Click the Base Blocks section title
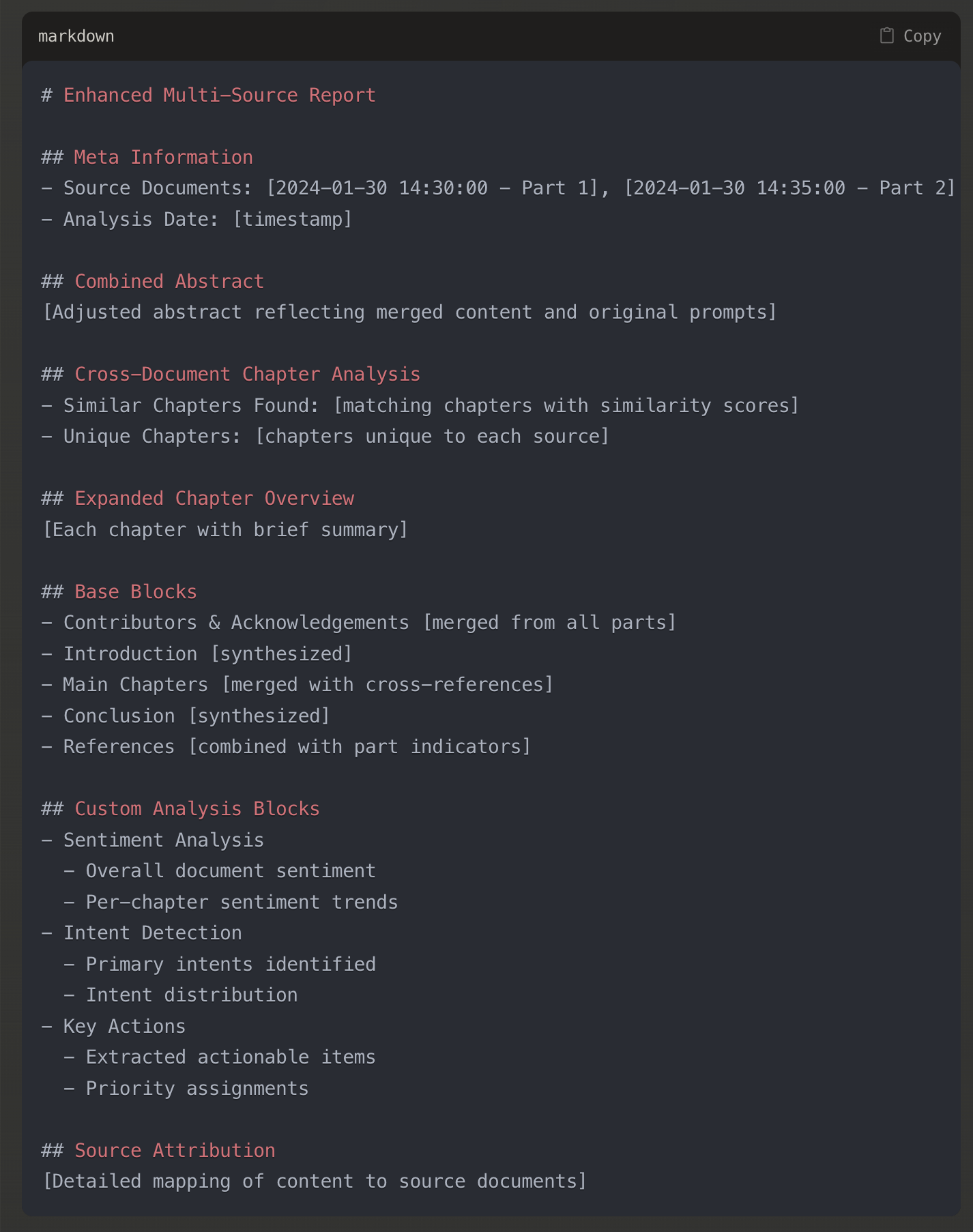Image resolution: width=973 pixels, height=1232 pixels. click(x=134, y=591)
